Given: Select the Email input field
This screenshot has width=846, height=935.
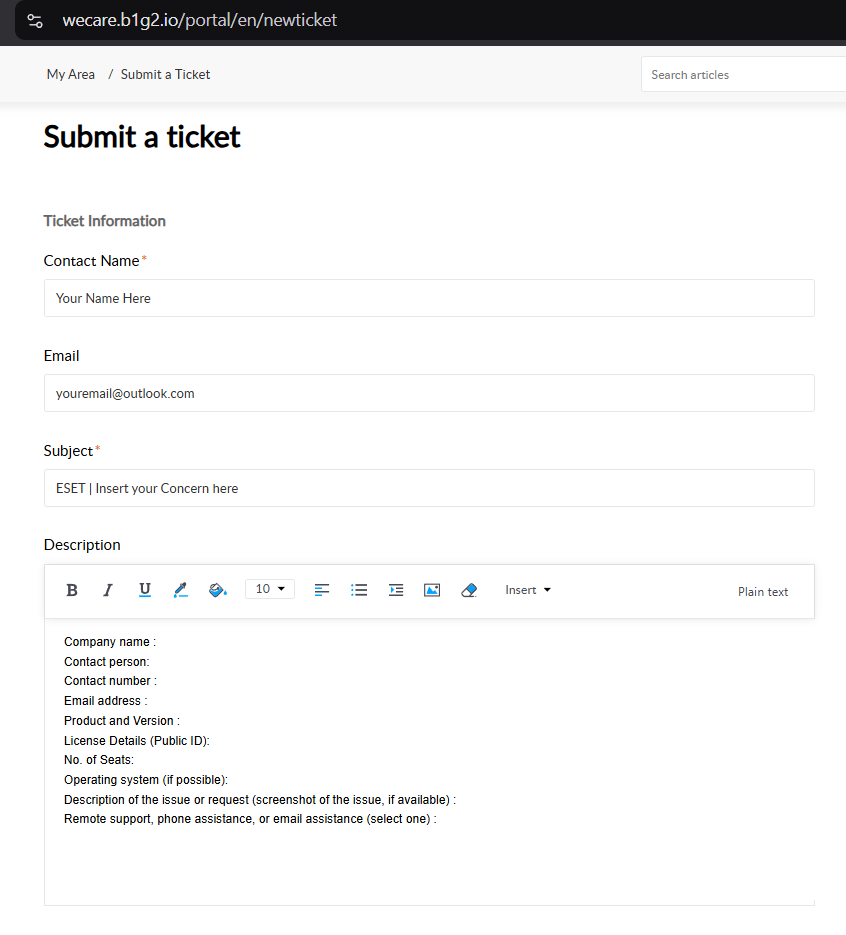Looking at the screenshot, I should (x=429, y=393).
